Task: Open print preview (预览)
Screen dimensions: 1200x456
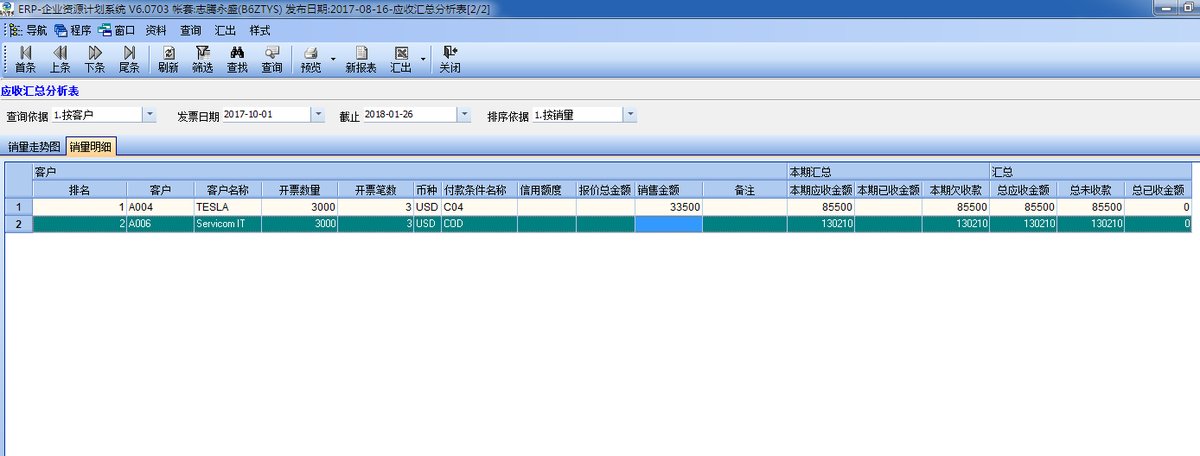Action: (x=311, y=60)
